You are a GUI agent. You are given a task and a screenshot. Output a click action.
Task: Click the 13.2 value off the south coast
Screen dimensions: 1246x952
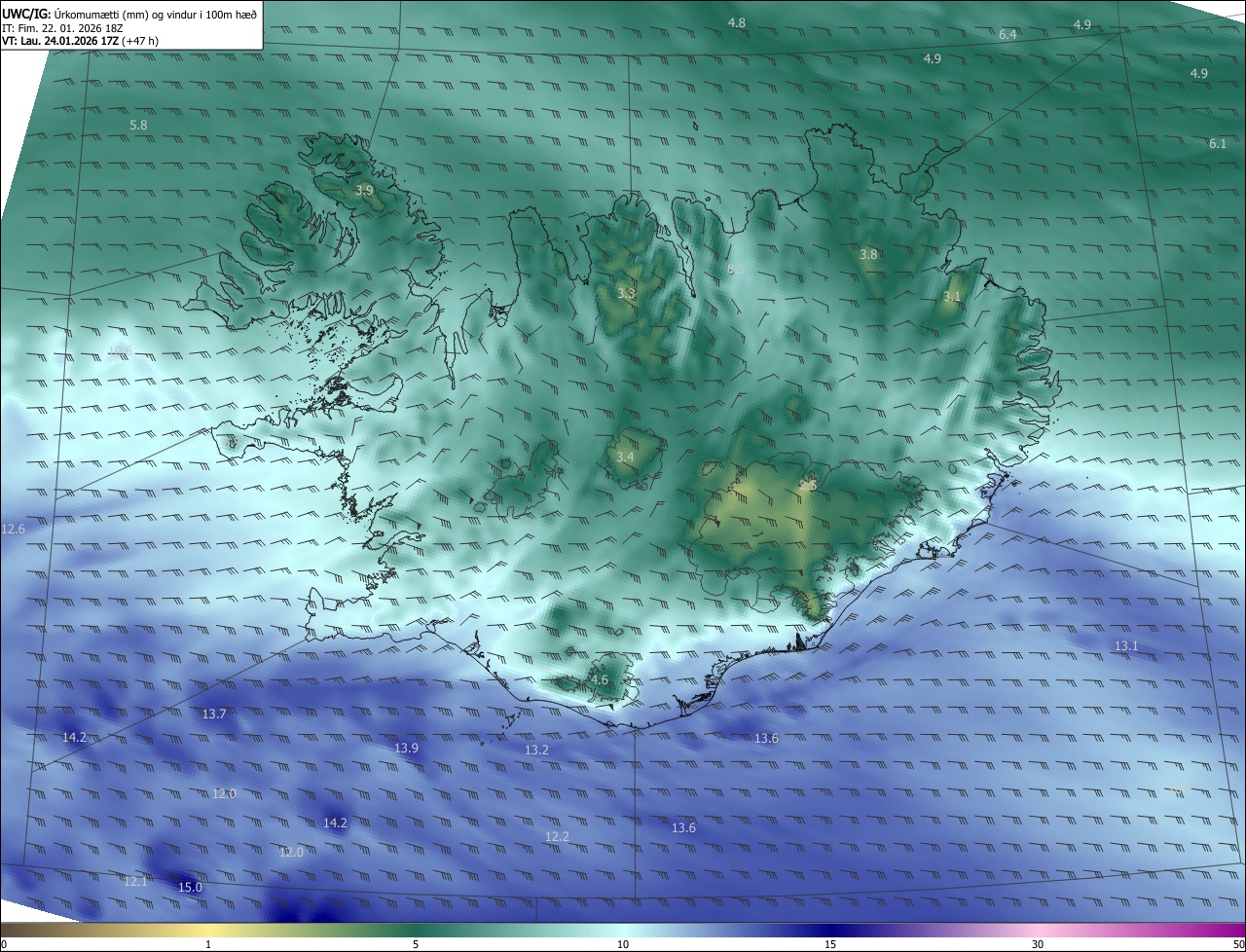click(x=536, y=750)
